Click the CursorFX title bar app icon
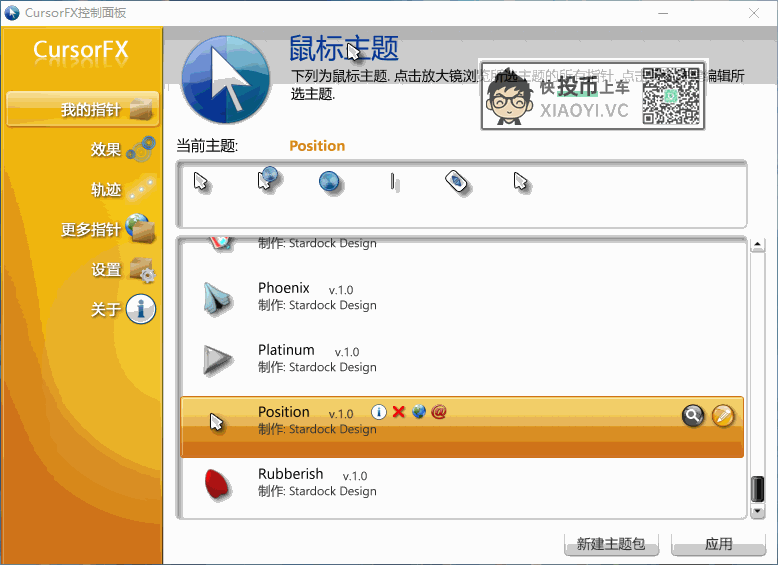 coord(12,12)
